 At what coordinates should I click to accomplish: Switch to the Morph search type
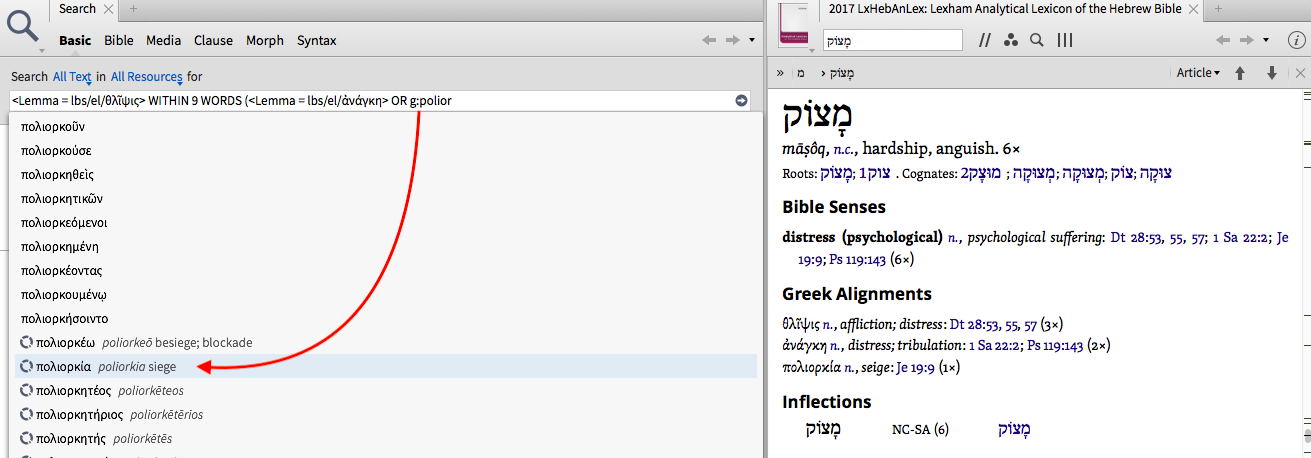pyautogui.click(x=265, y=41)
